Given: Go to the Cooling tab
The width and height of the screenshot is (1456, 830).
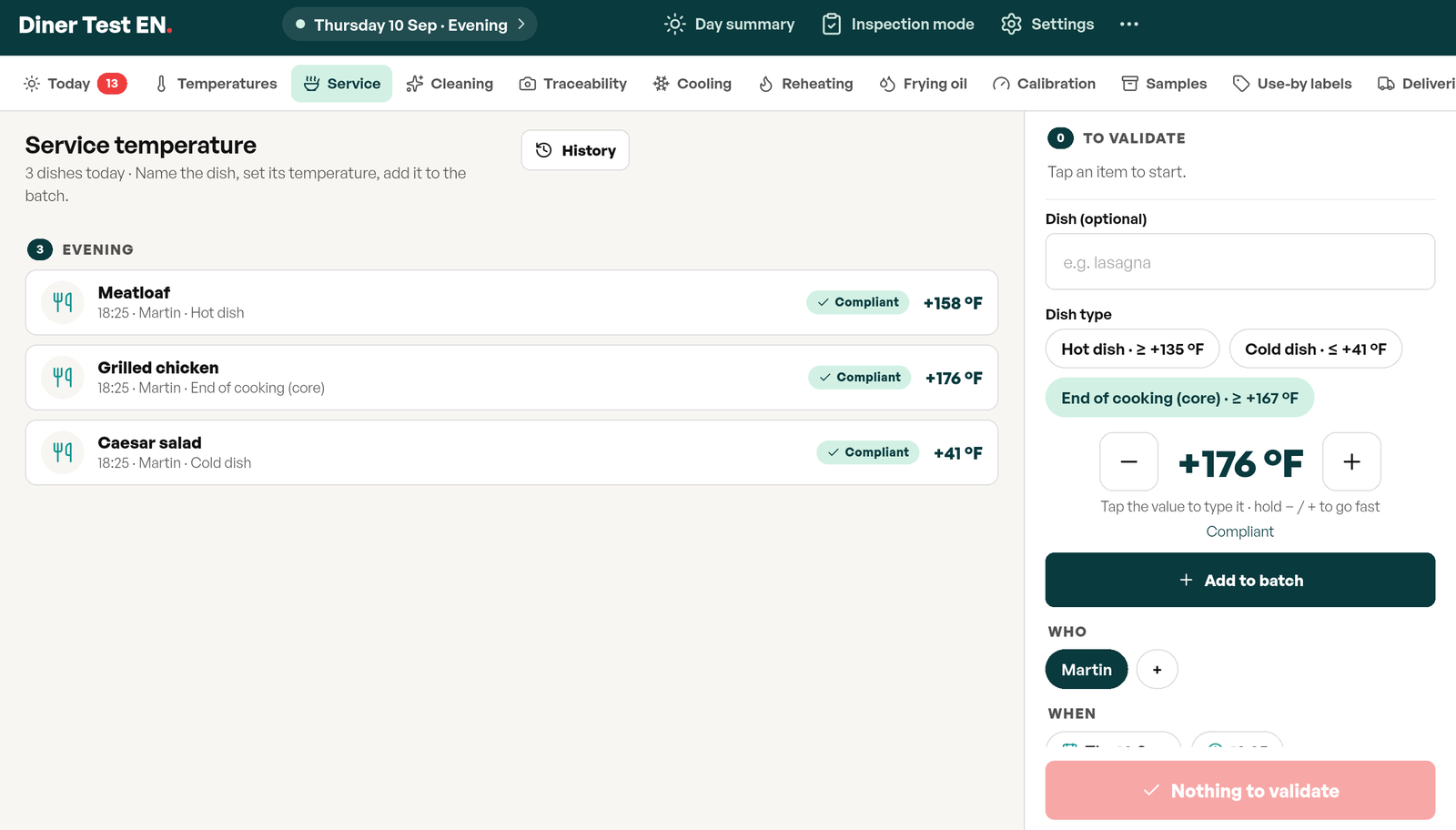Looking at the screenshot, I should tap(693, 84).
